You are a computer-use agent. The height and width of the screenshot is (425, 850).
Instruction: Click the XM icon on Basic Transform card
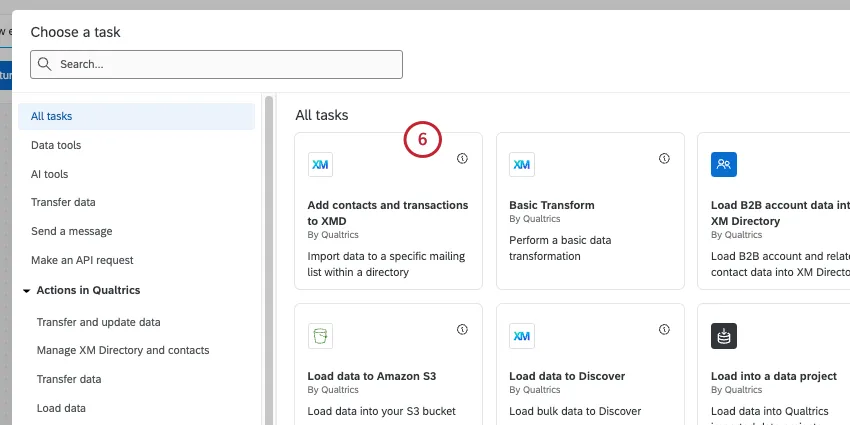[522, 165]
